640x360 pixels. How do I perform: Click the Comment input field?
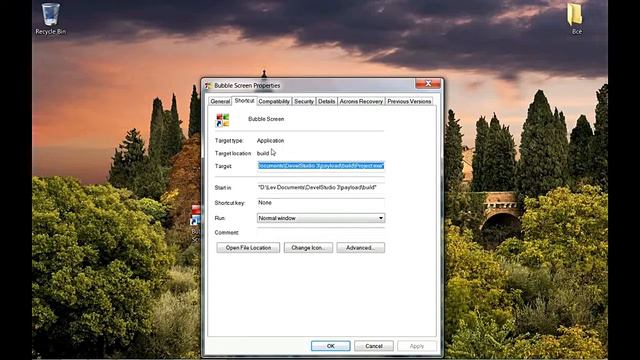pyautogui.click(x=321, y=233)
